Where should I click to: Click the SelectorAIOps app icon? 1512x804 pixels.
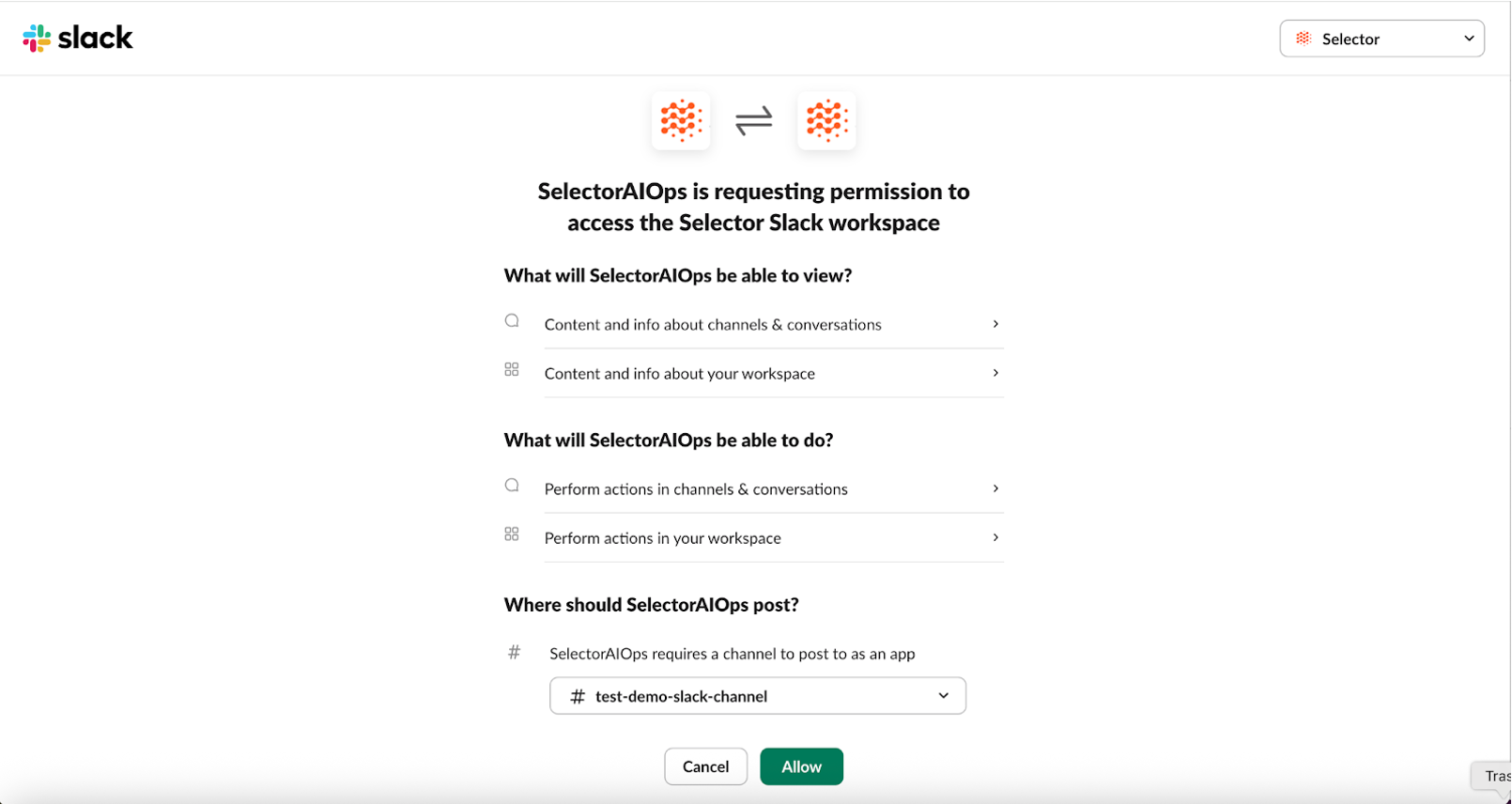(680, 120)
